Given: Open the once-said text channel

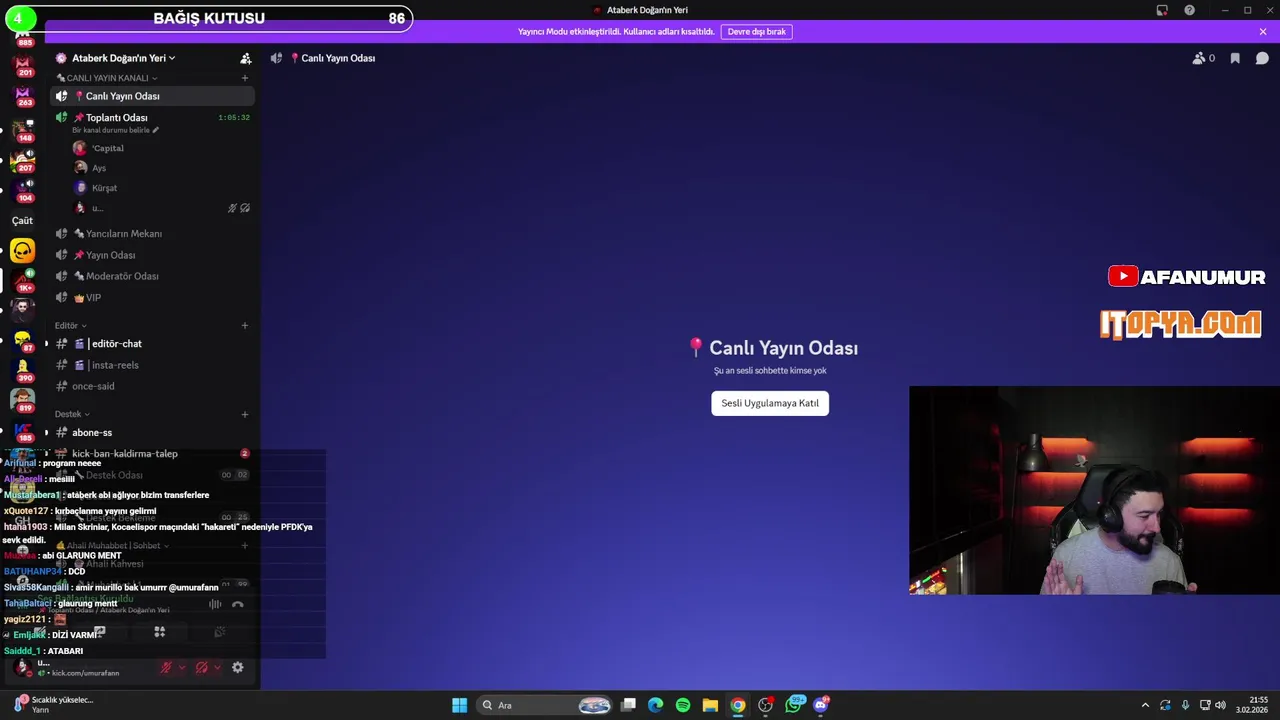Looking at the screenshot, I should (x=152, y=386).
